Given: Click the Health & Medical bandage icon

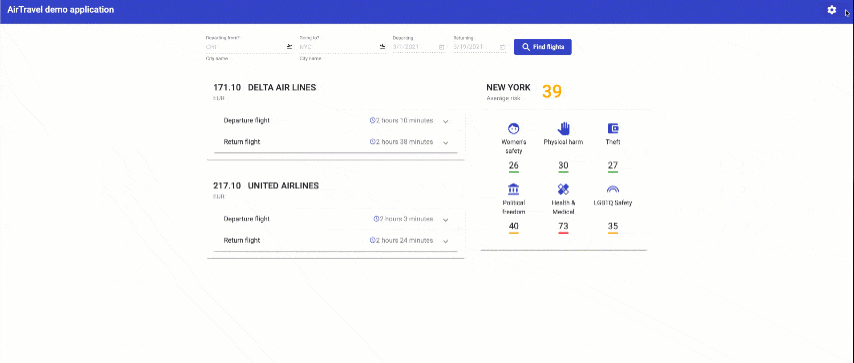Looking at the screenshot, I should (563, 189).
